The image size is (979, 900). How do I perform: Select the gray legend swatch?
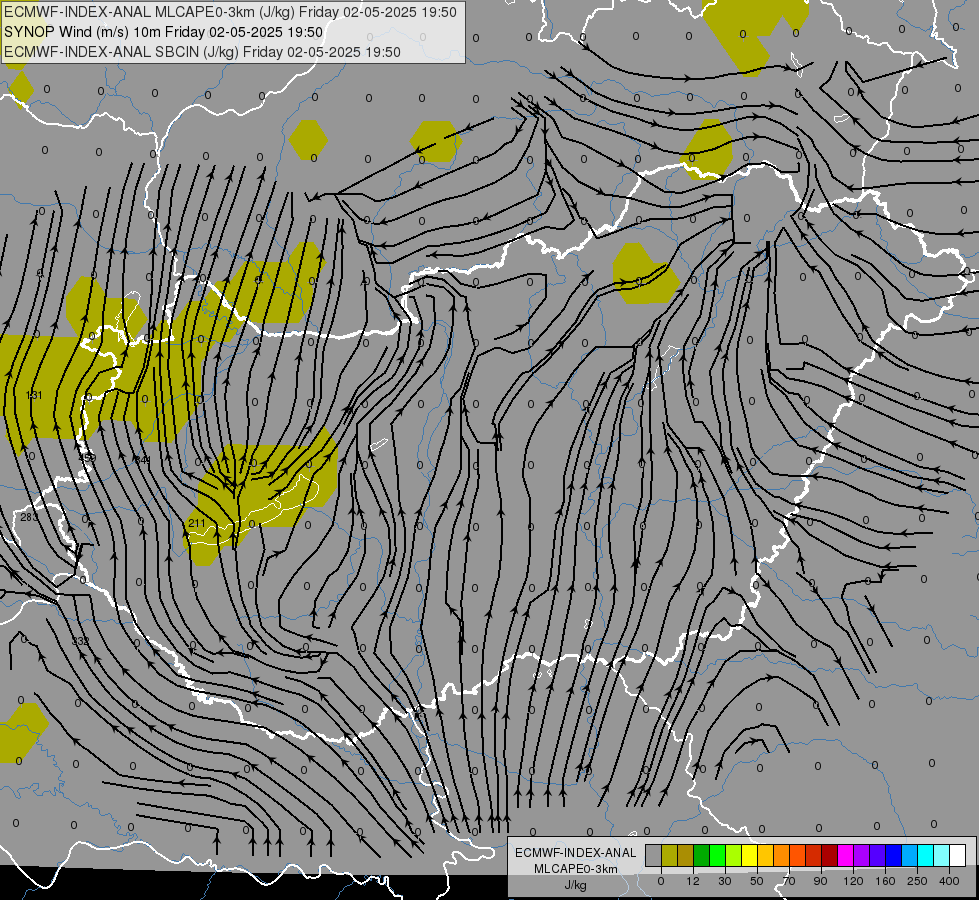tap(654, 855)
